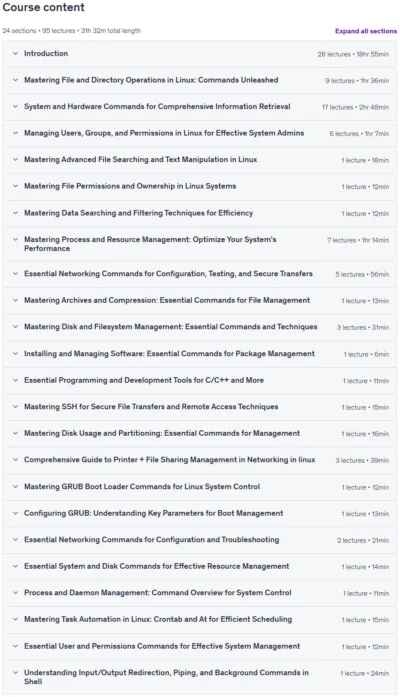Expand chevron for Mastering Archives and Compression

click(16, 300)
